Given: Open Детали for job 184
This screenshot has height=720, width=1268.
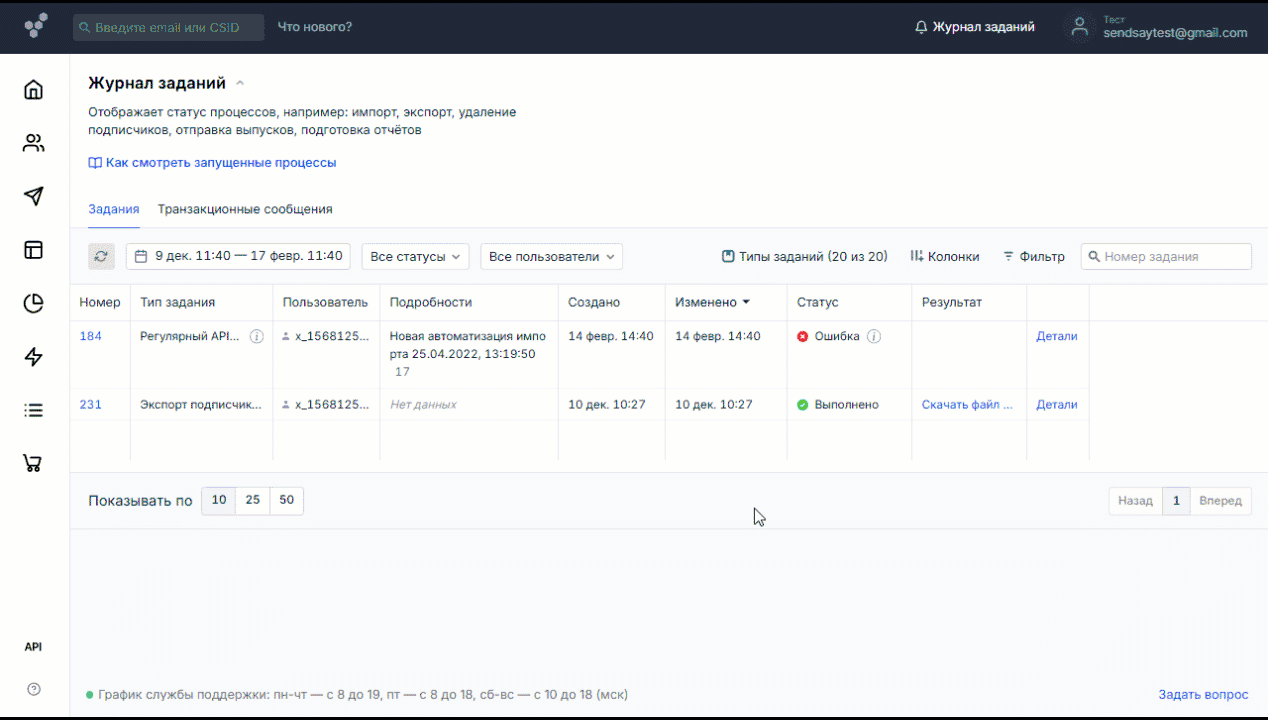Looking at the screenshot, I should click(x=1056, y=337).
